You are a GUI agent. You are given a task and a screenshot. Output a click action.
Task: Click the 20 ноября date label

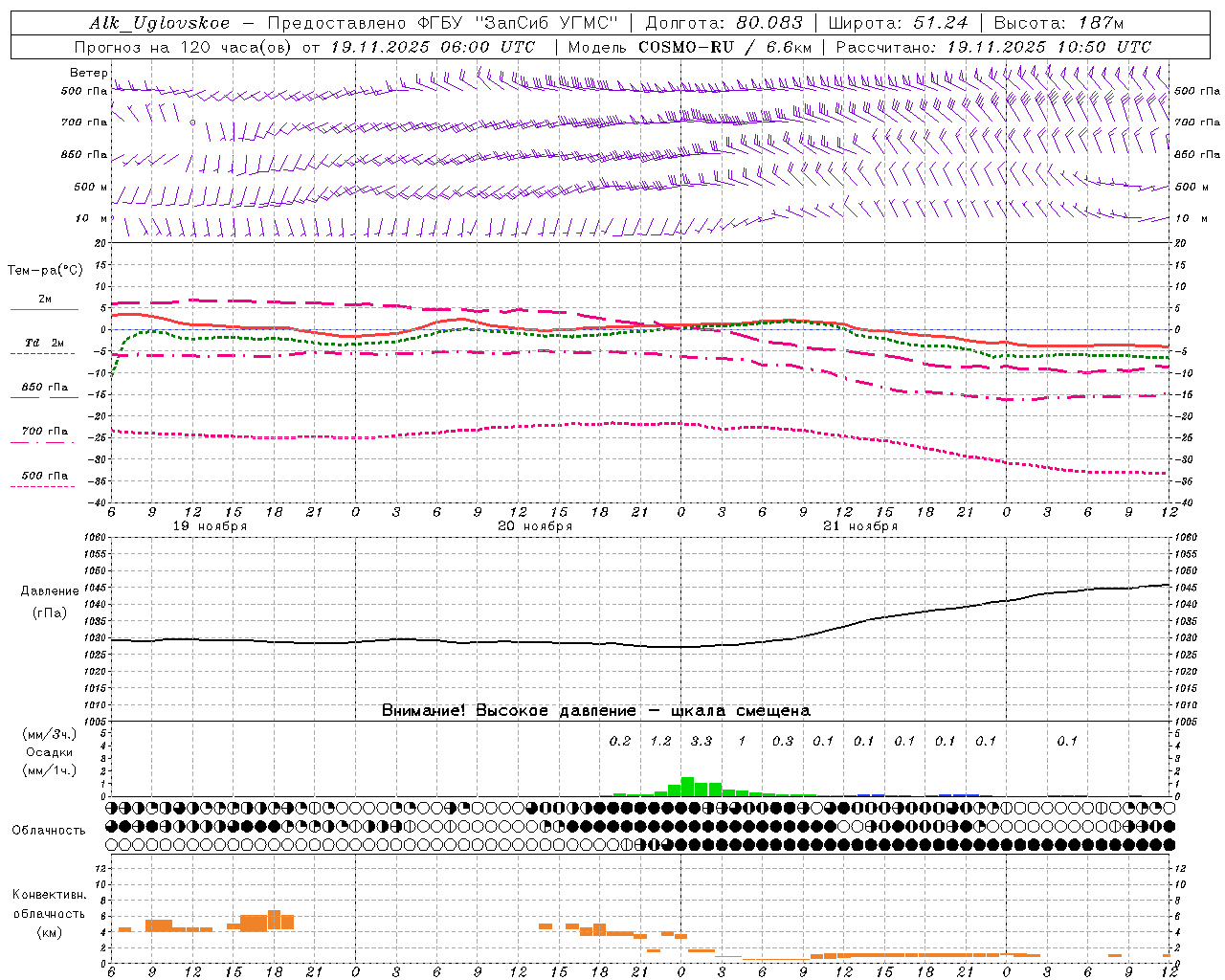pos(535,526)
